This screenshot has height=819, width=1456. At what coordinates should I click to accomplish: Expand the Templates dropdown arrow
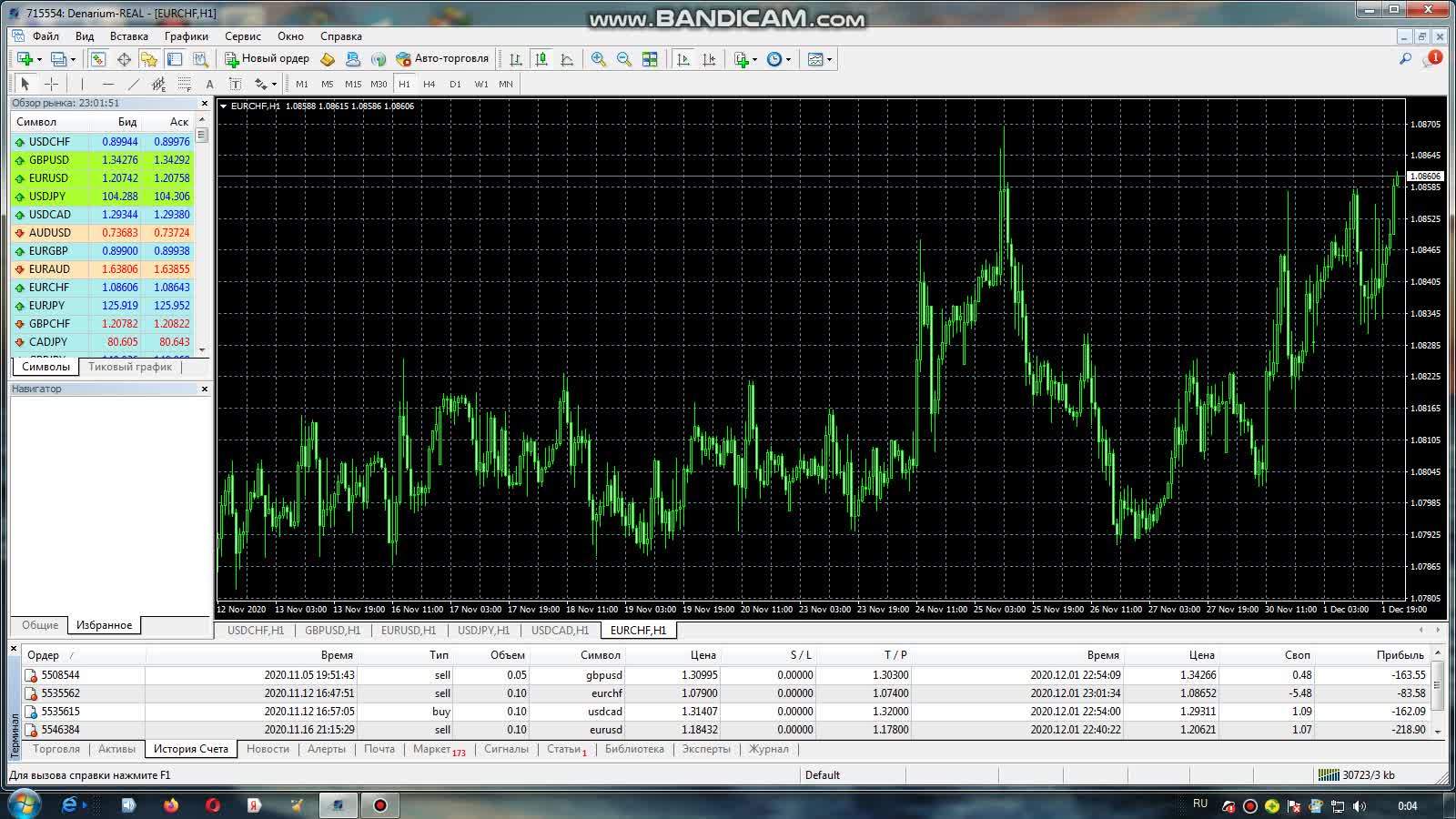[x=829, y=60]
